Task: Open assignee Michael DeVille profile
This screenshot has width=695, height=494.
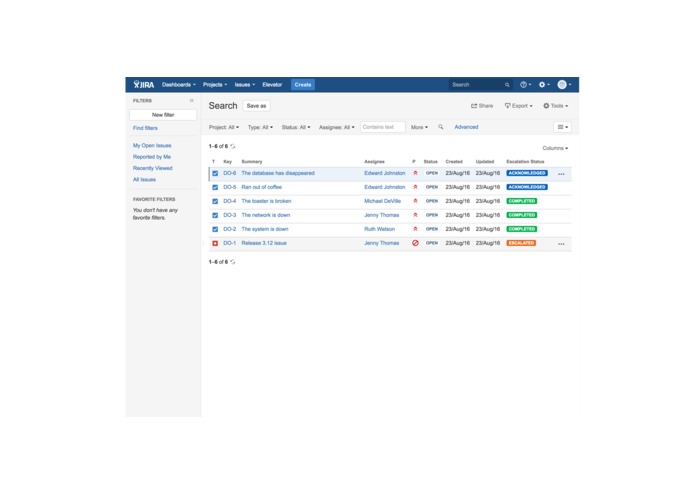Action: 383,201
